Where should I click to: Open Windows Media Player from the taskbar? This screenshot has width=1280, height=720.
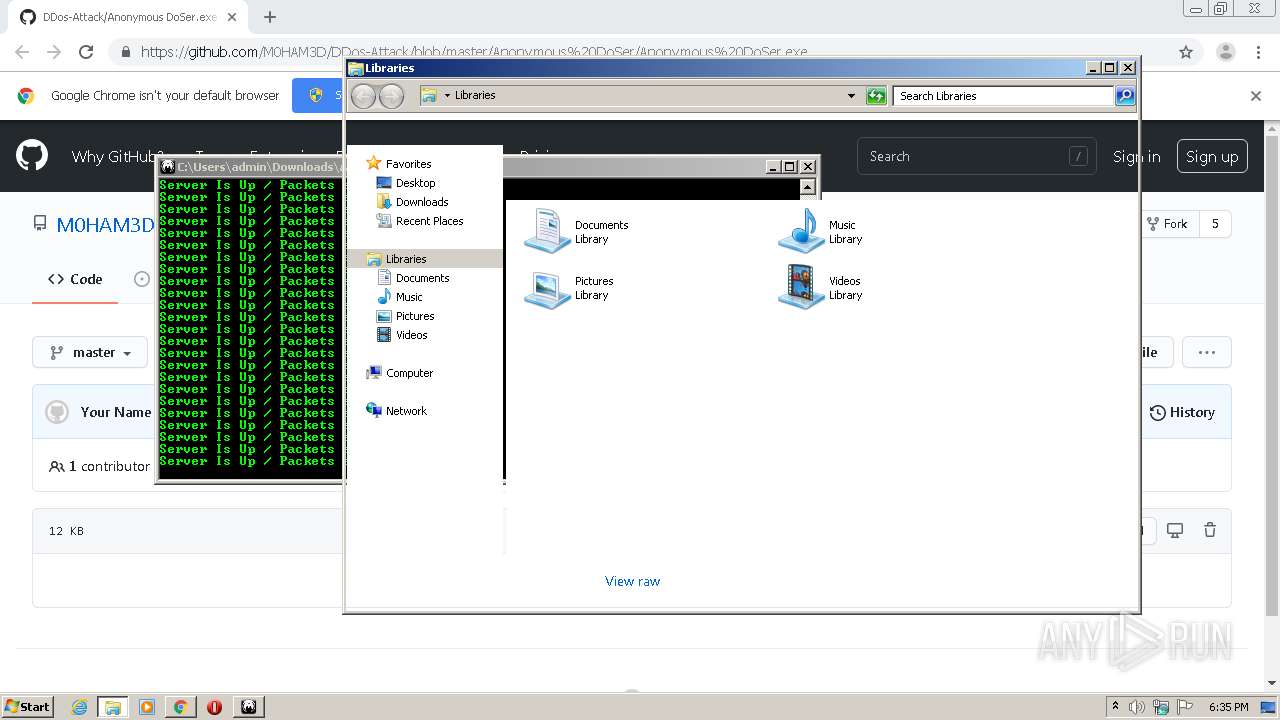[x=147, y=707]
